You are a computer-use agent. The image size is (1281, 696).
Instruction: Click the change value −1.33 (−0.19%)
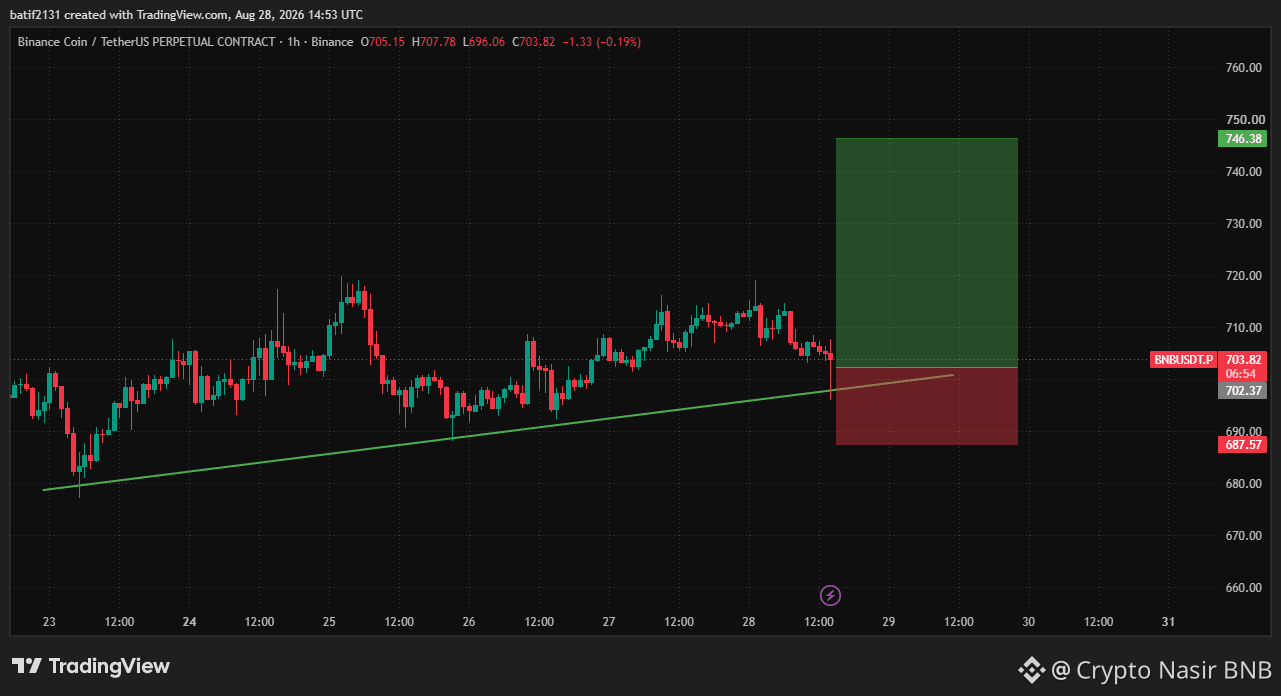coord(601,42)
